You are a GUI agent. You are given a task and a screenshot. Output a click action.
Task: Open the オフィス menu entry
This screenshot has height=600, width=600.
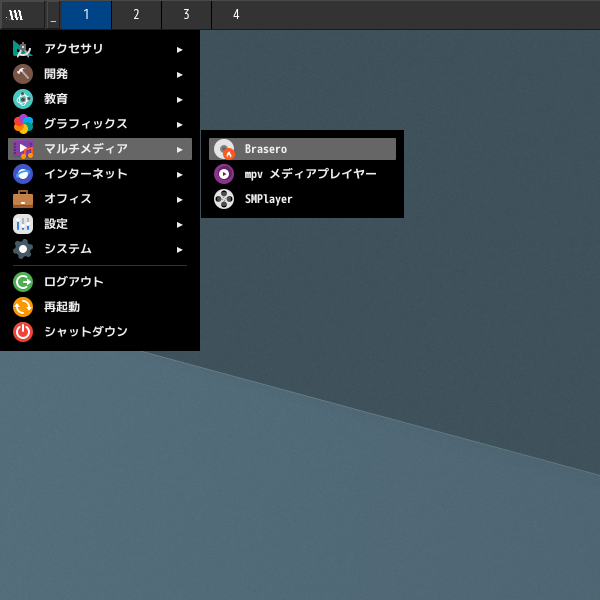coord(100,199)
